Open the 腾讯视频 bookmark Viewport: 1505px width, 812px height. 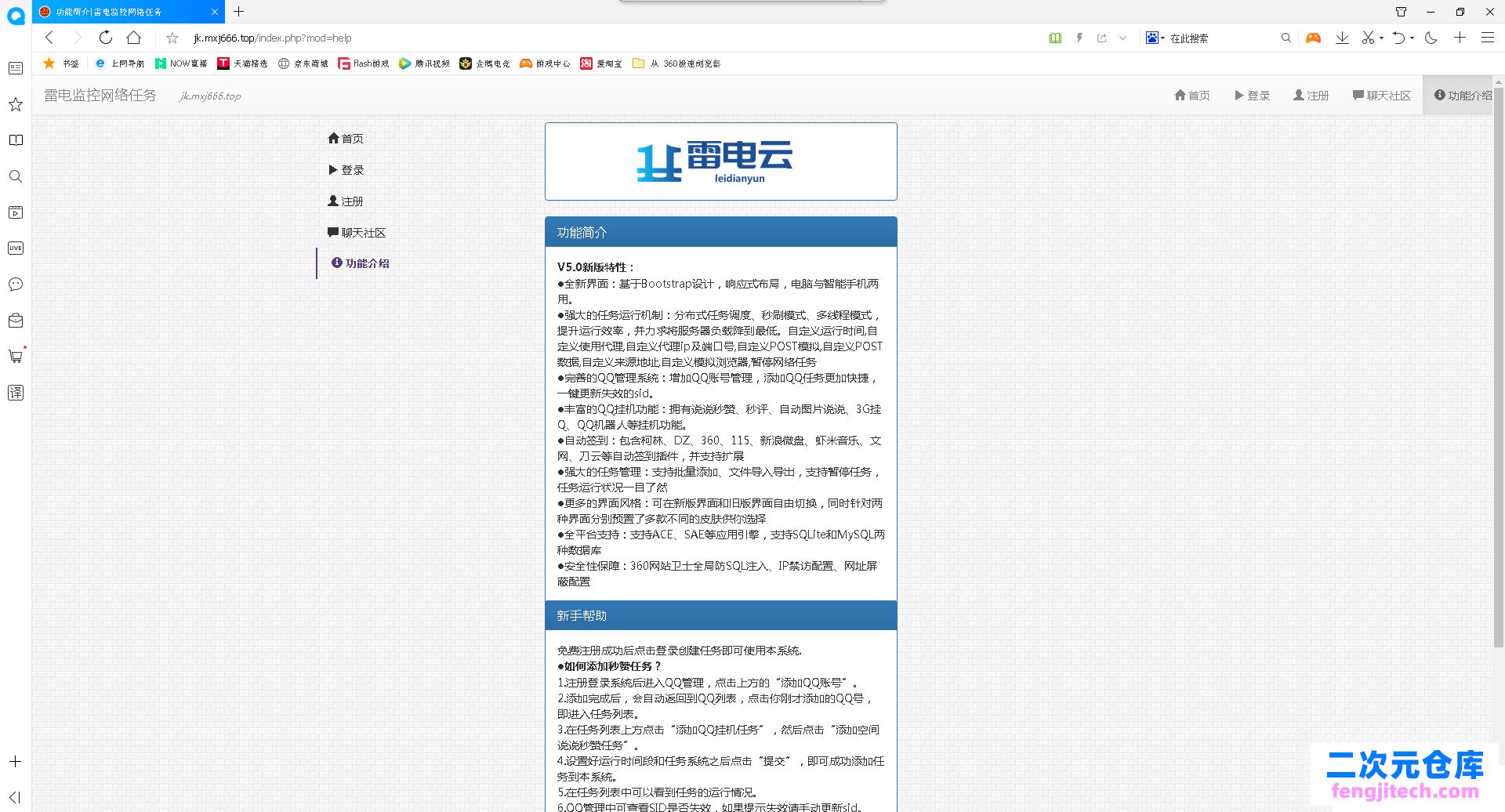(x=424, y=63)
